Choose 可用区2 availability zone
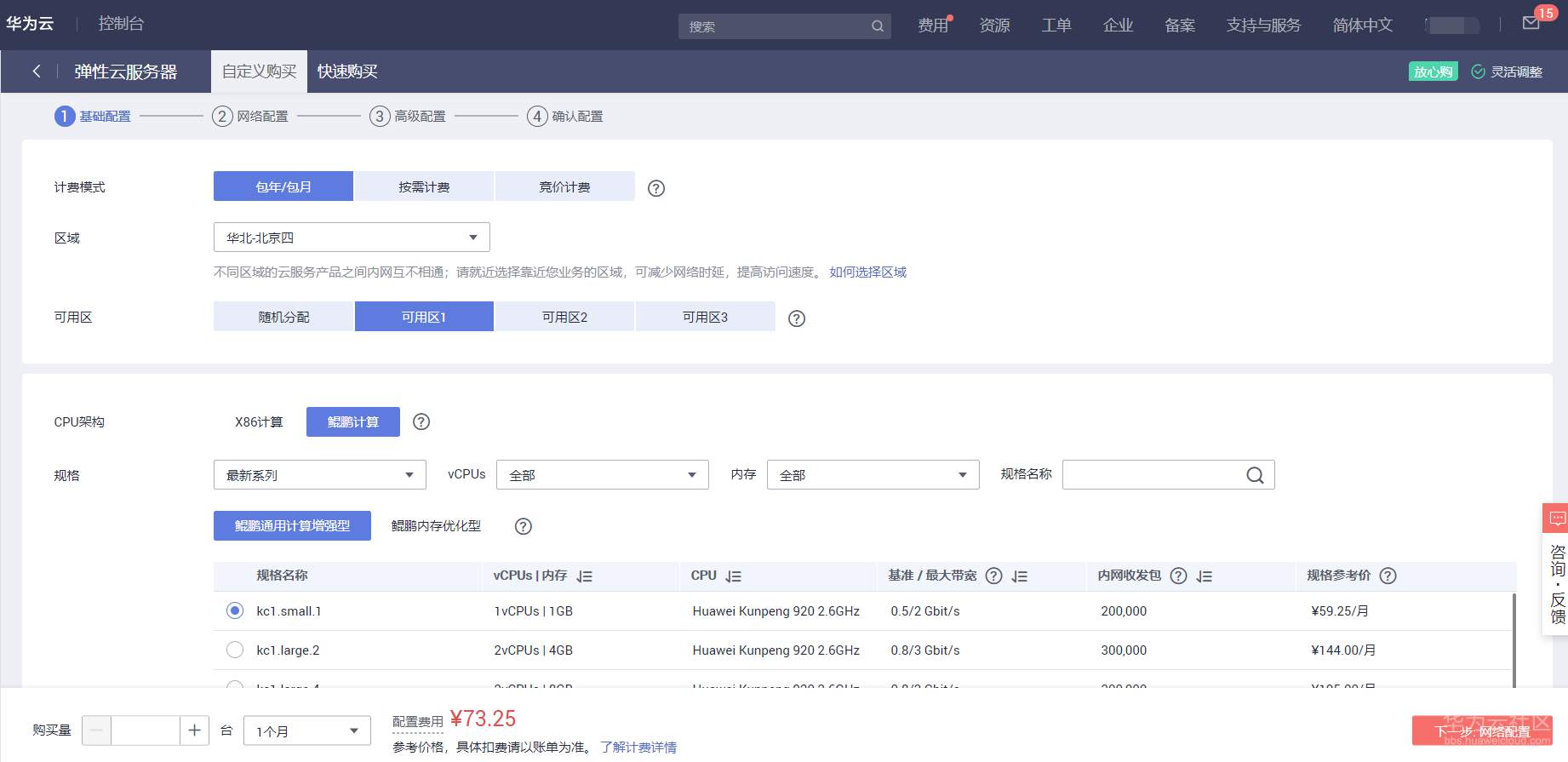 565,317
